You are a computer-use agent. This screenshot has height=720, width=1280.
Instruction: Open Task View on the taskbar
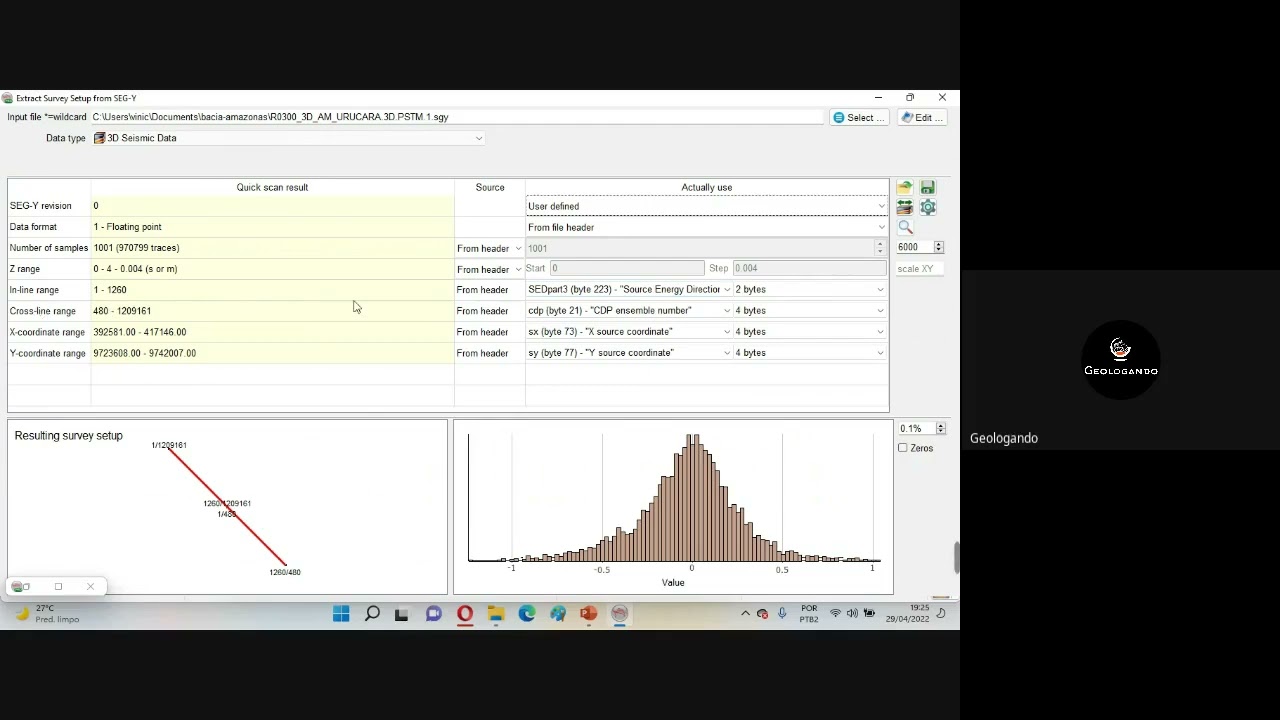tap(402, 613)
